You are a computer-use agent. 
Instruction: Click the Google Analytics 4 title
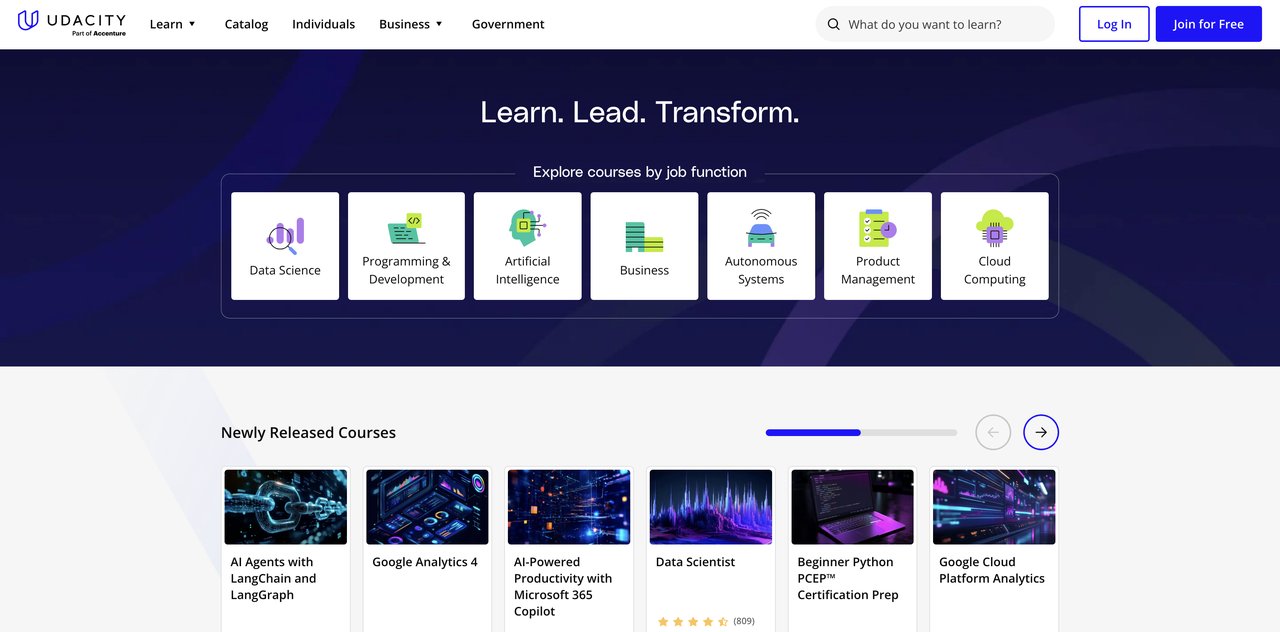tap(425, 562)
